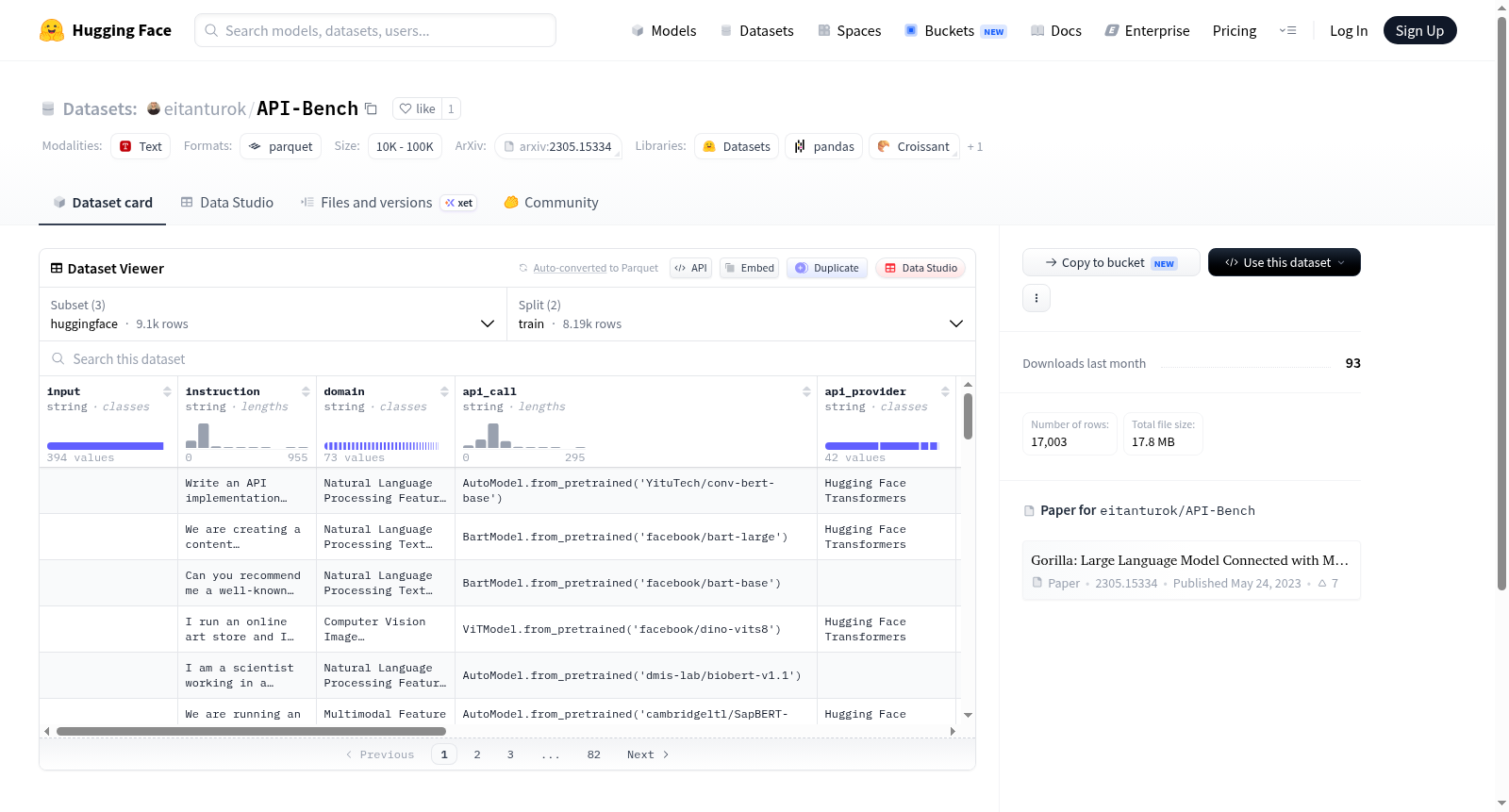Click Log In
The width and height of the screenshot is (1509, 812).
coord(1349,30)
